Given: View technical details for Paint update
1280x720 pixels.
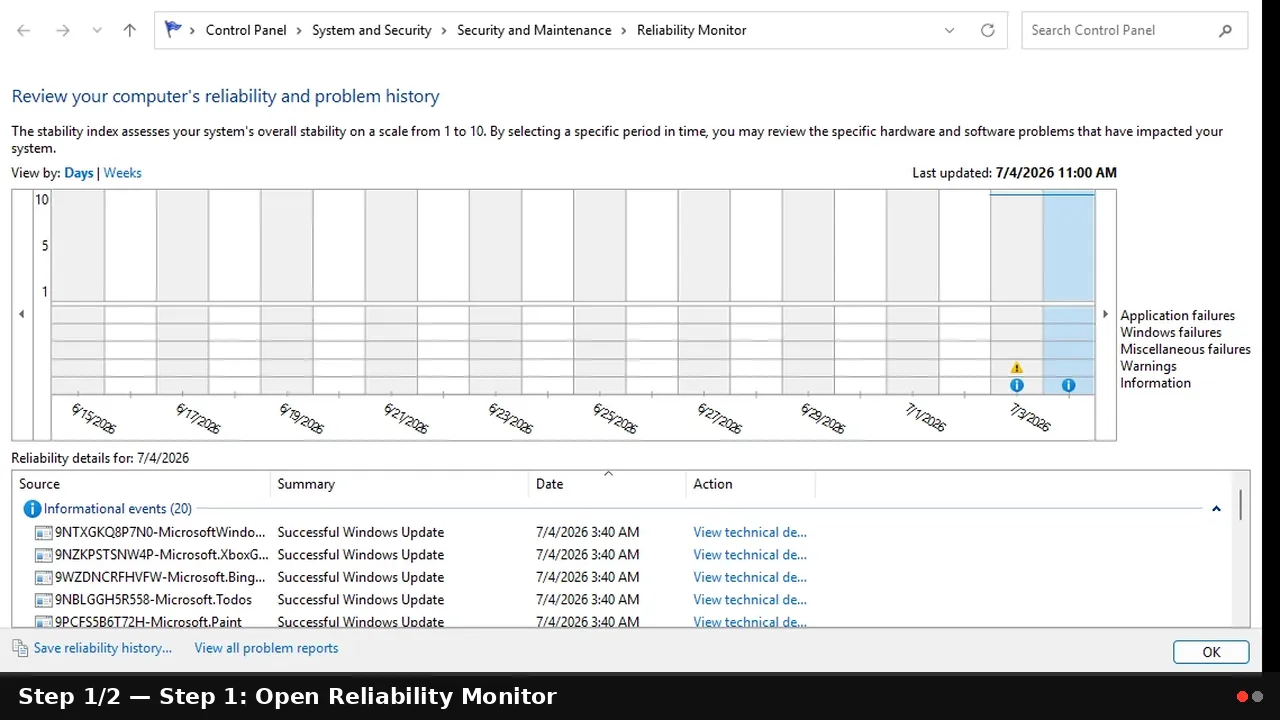Looking at the screenshot, I should point(750,621).
